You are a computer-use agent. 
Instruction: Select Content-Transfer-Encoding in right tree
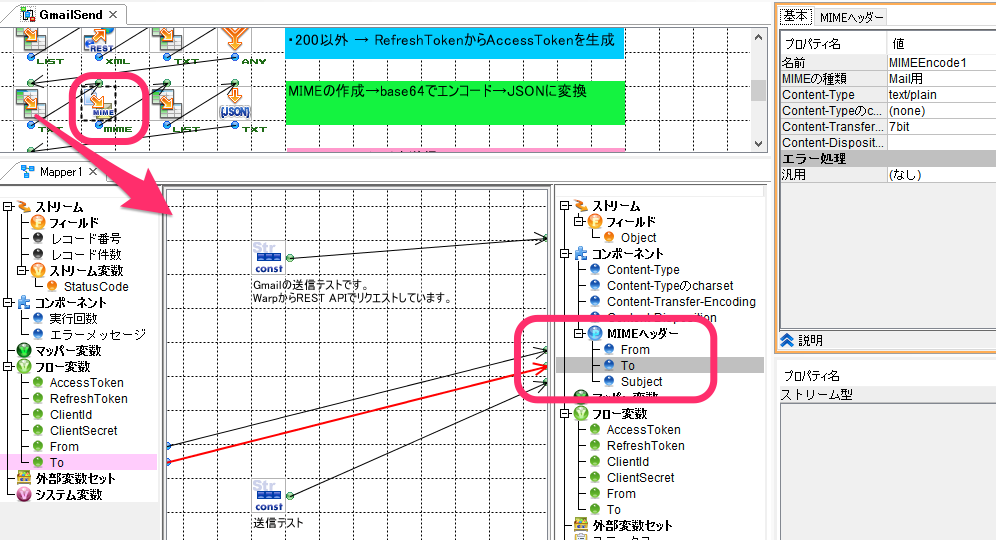pyautogui.click(x=681, y=302)
